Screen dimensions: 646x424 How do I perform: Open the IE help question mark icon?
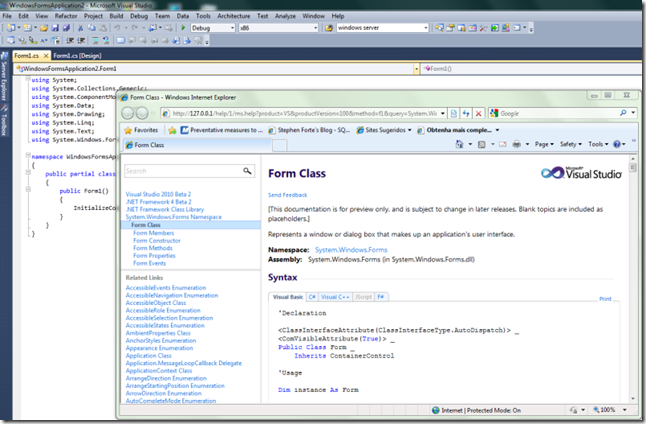click(617, 144)
